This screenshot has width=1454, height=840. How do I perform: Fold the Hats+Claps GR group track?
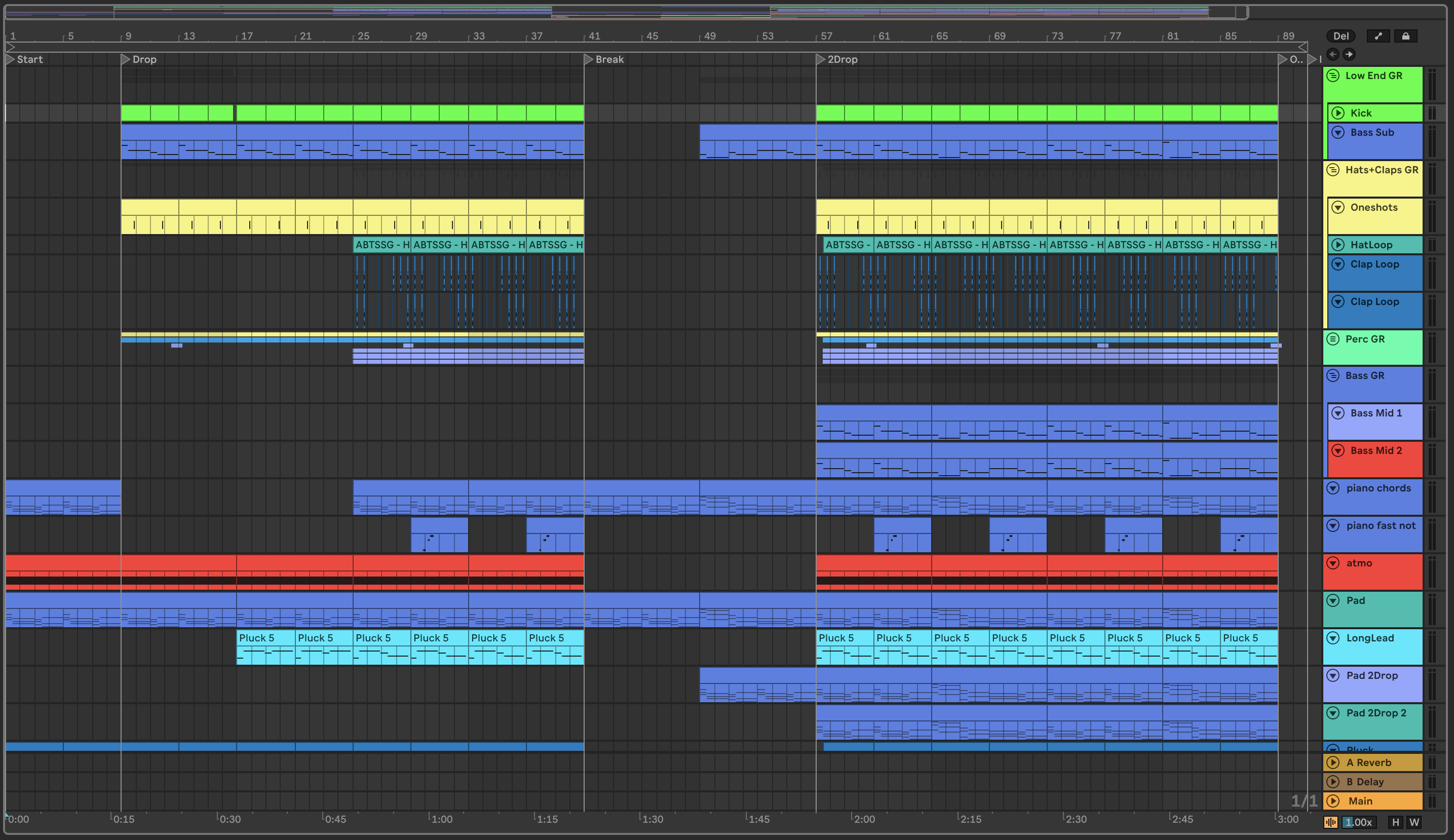[x=1333, y=170]
